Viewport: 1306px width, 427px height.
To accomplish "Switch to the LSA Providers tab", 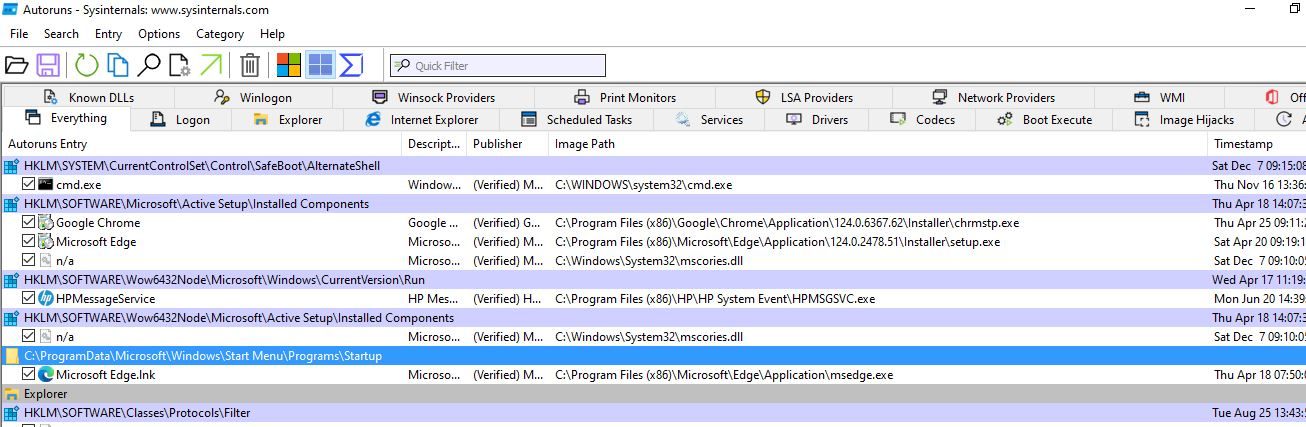I will coord(805,97).
